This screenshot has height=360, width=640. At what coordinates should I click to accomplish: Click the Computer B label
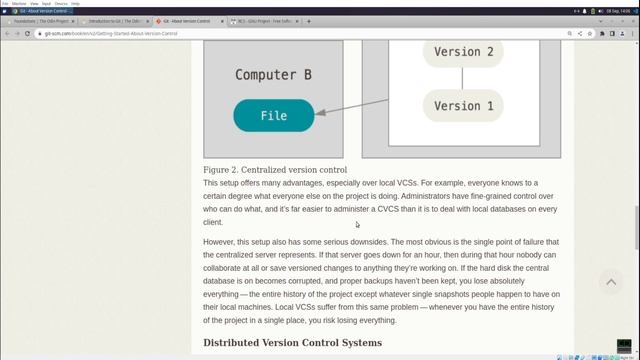273,75
